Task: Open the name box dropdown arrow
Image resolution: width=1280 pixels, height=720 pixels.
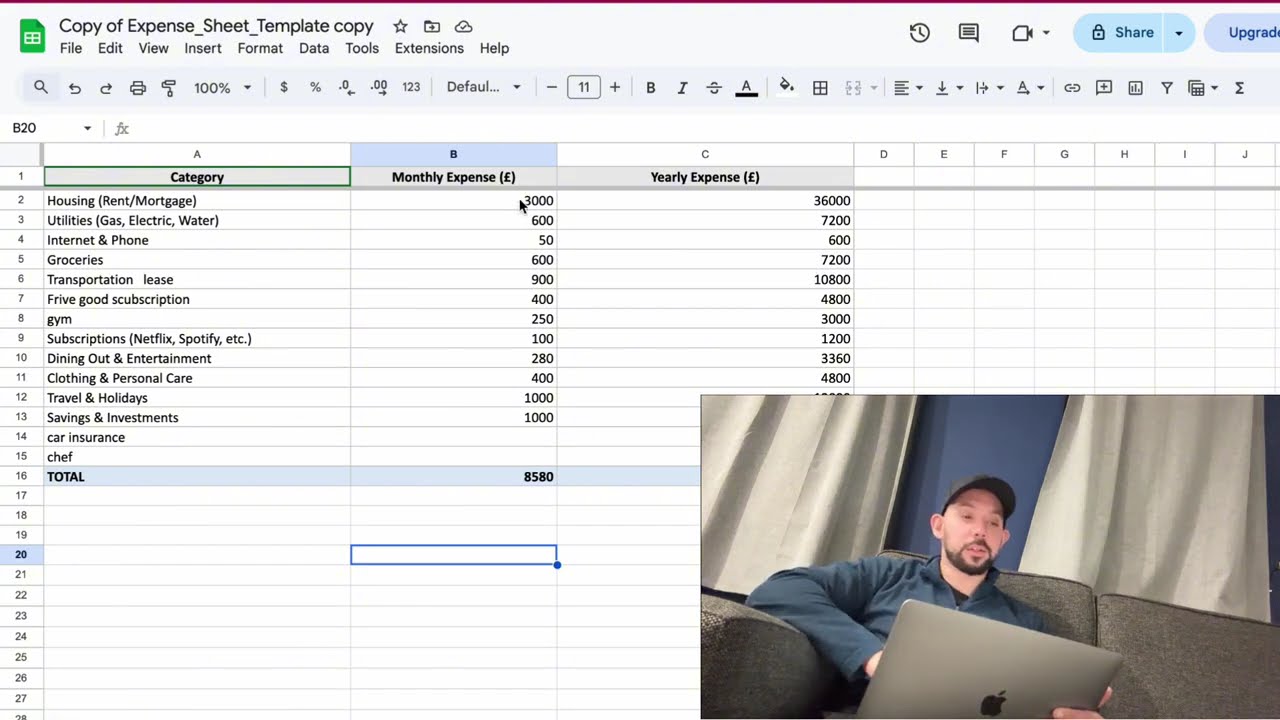Action: point(87,128)
